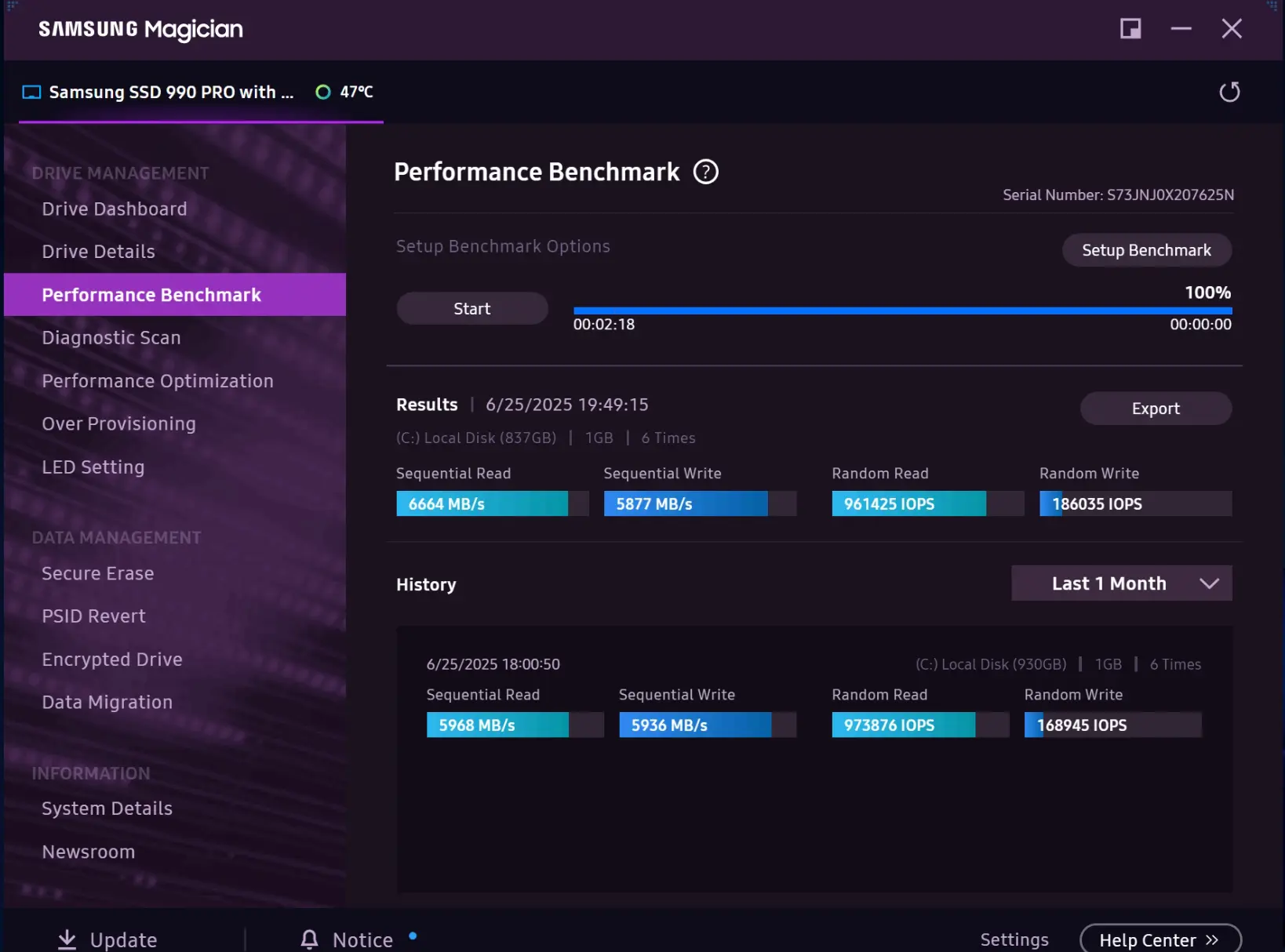This screenshot has width=1285, height=952.
Task: Click the history timestamp 6/25/2025 18:00:50
Action: coord(493,664)
